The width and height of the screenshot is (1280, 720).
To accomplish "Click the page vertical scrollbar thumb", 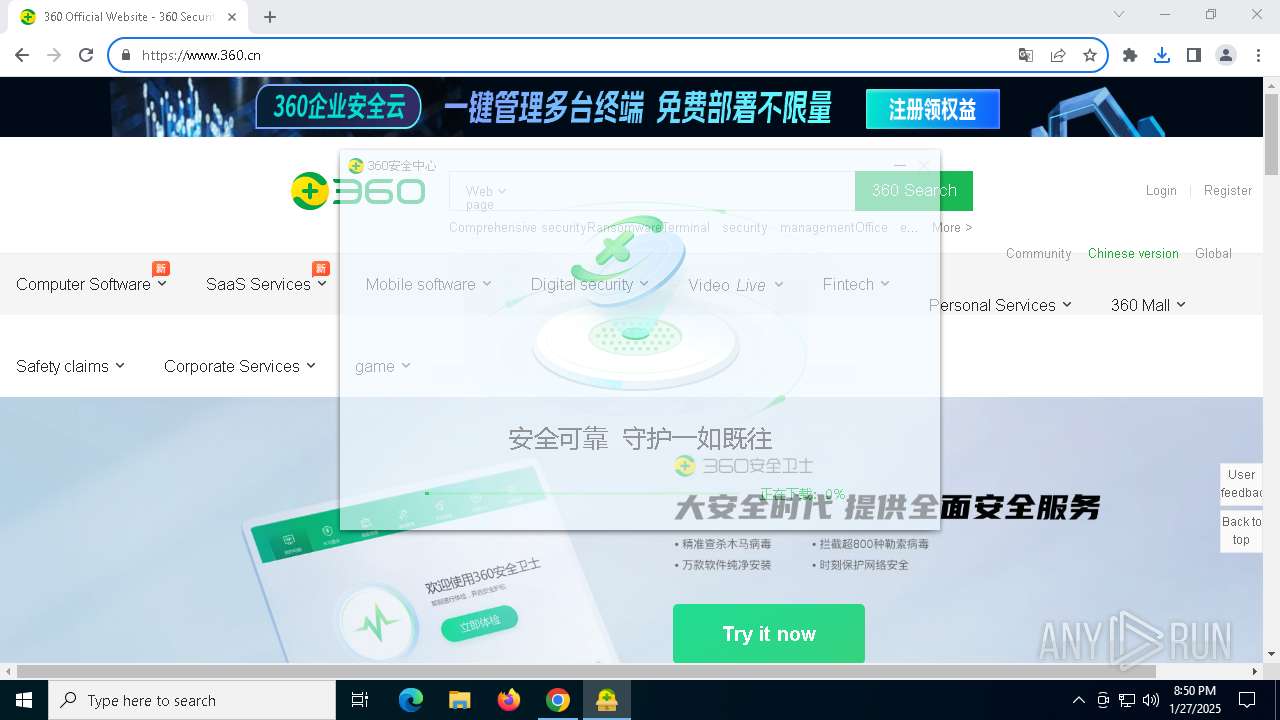I will click(x=1271, y=135).
